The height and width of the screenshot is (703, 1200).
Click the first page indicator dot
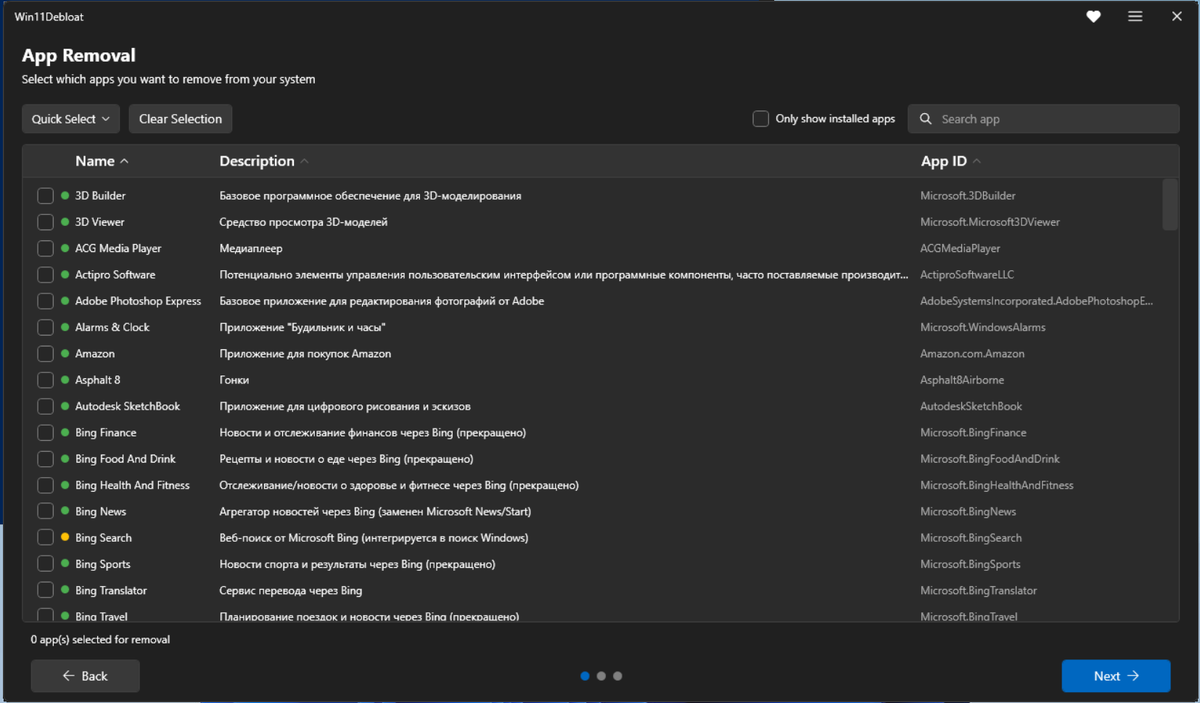[585, 676]
